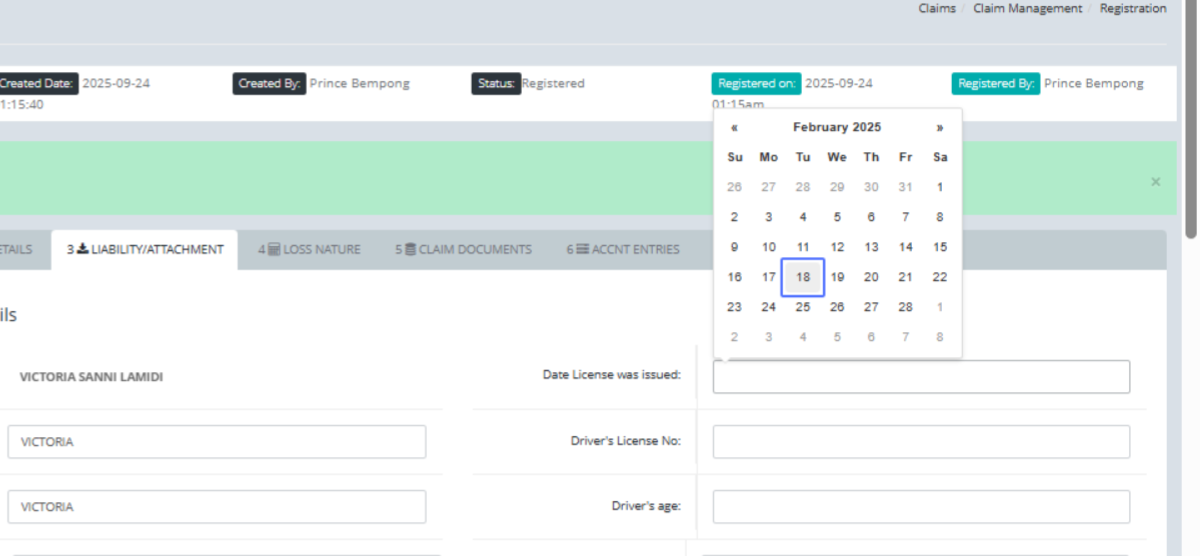Image resolution: width=1200 pixels, height=556 pixels.
Task: Select March 8 in trailing days
Action: pos(939,337)
